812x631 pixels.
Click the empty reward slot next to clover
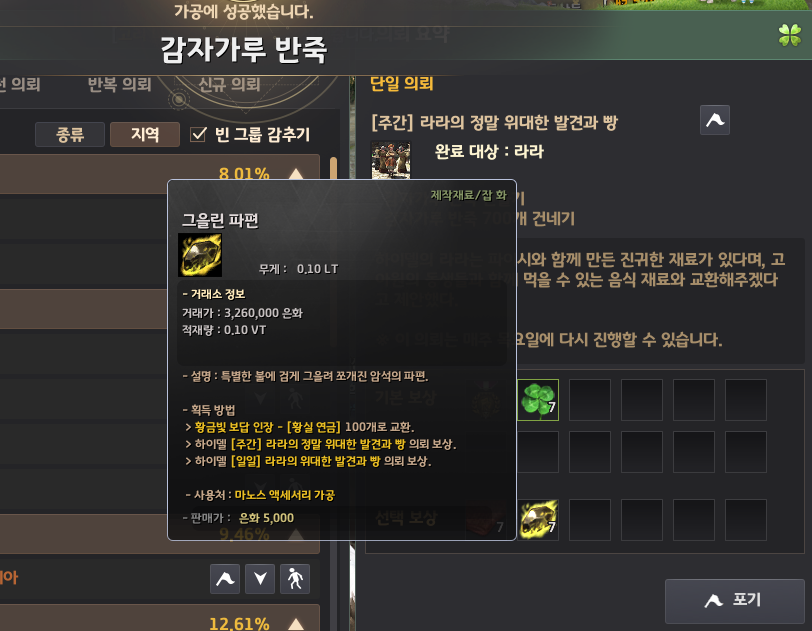point(590,400)
